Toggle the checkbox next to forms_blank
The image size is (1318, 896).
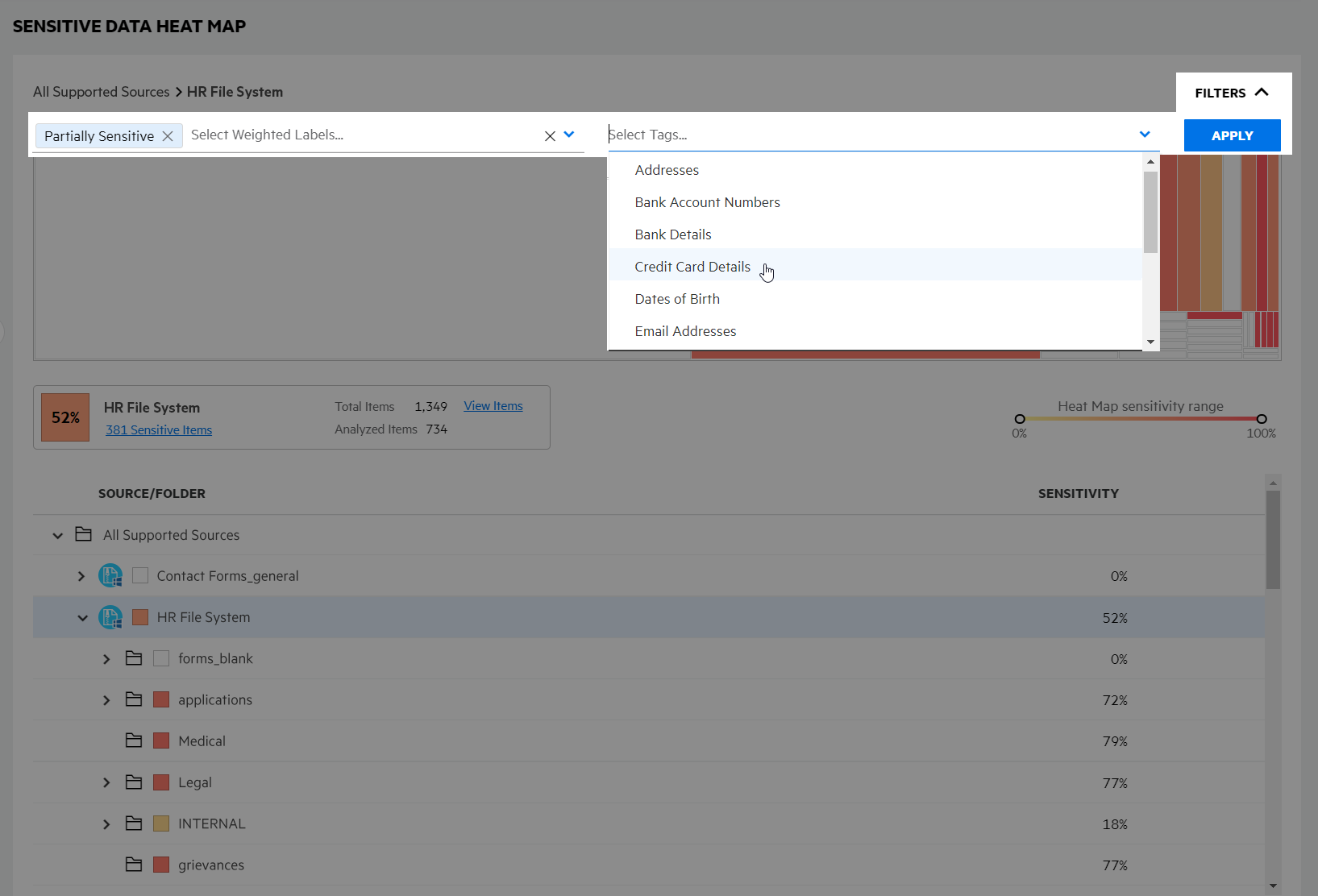click(x=161, y=658)
